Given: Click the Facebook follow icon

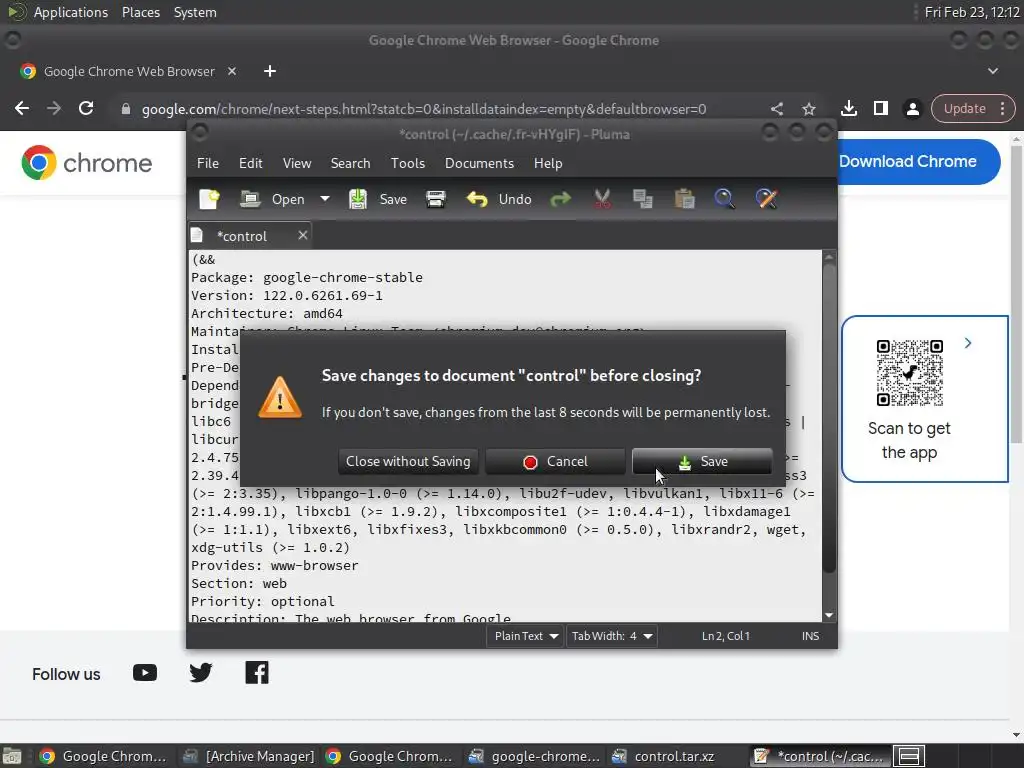Looking at the screenshot, I should [257, 673].
